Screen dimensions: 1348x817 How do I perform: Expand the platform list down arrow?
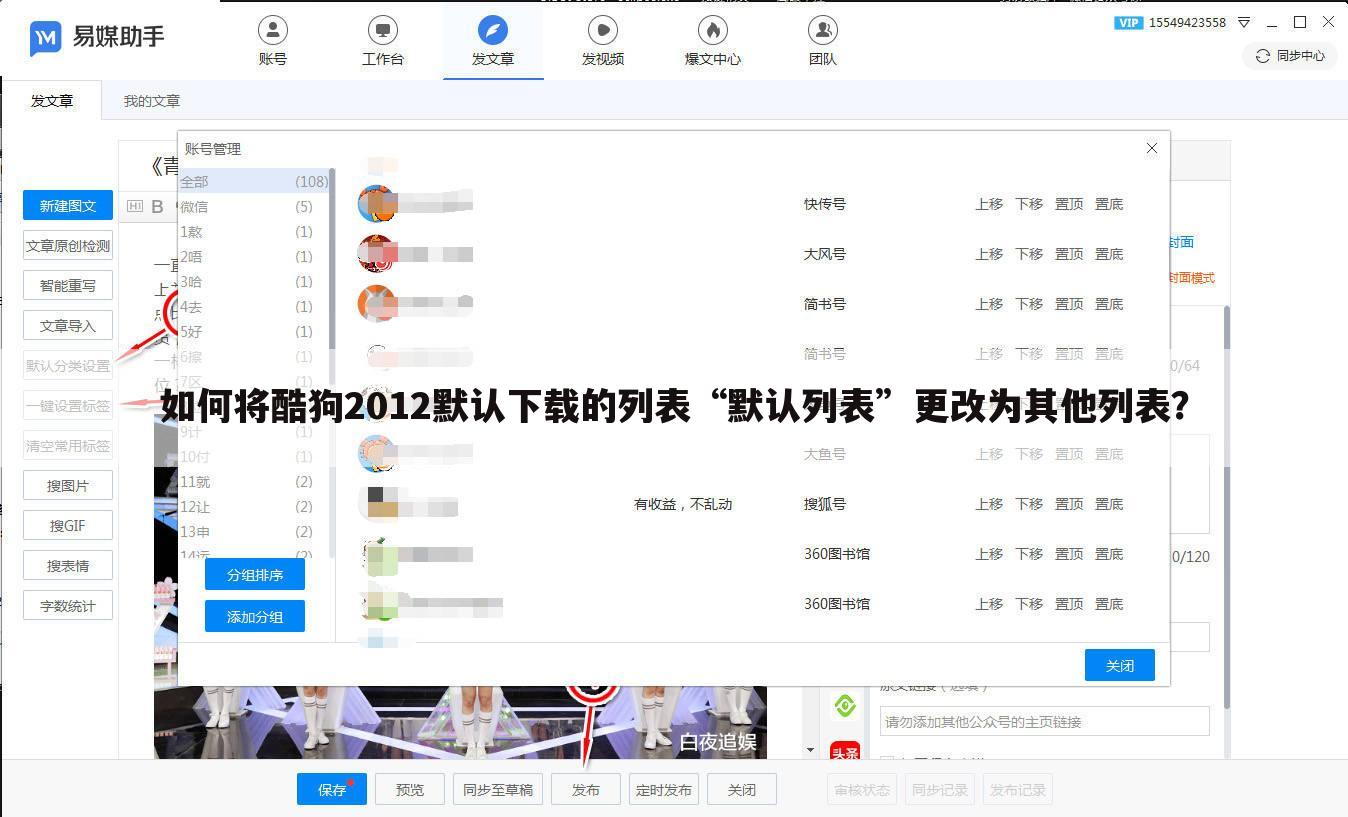pos(810,750)
